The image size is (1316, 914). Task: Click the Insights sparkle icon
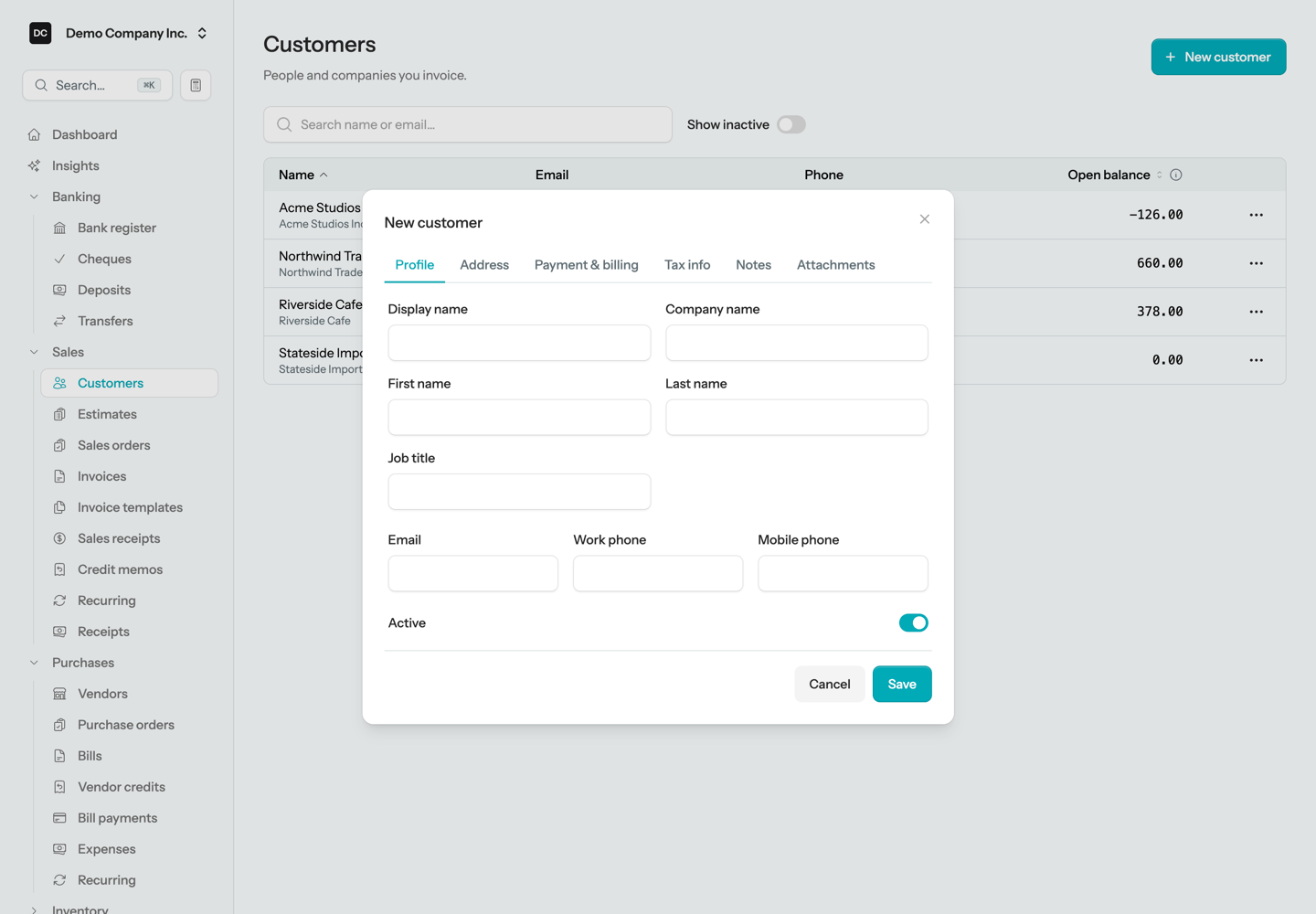34,165
